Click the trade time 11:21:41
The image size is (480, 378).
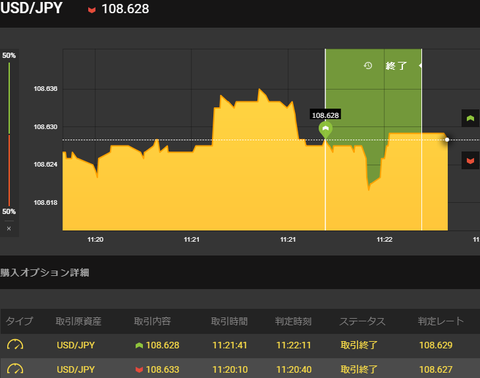230,345
